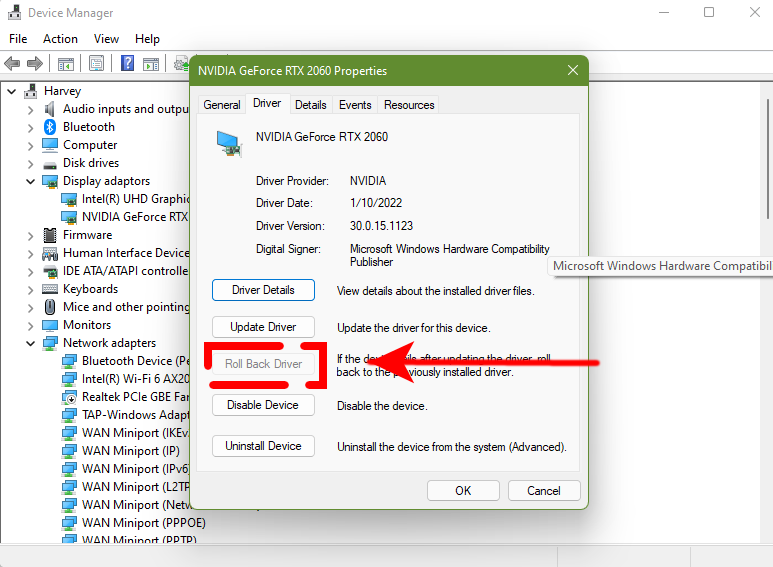Click the Realtek PCIe GBE adapter icon
The height and width of the screenshot is (567, 773).
(x=69, y=397)
